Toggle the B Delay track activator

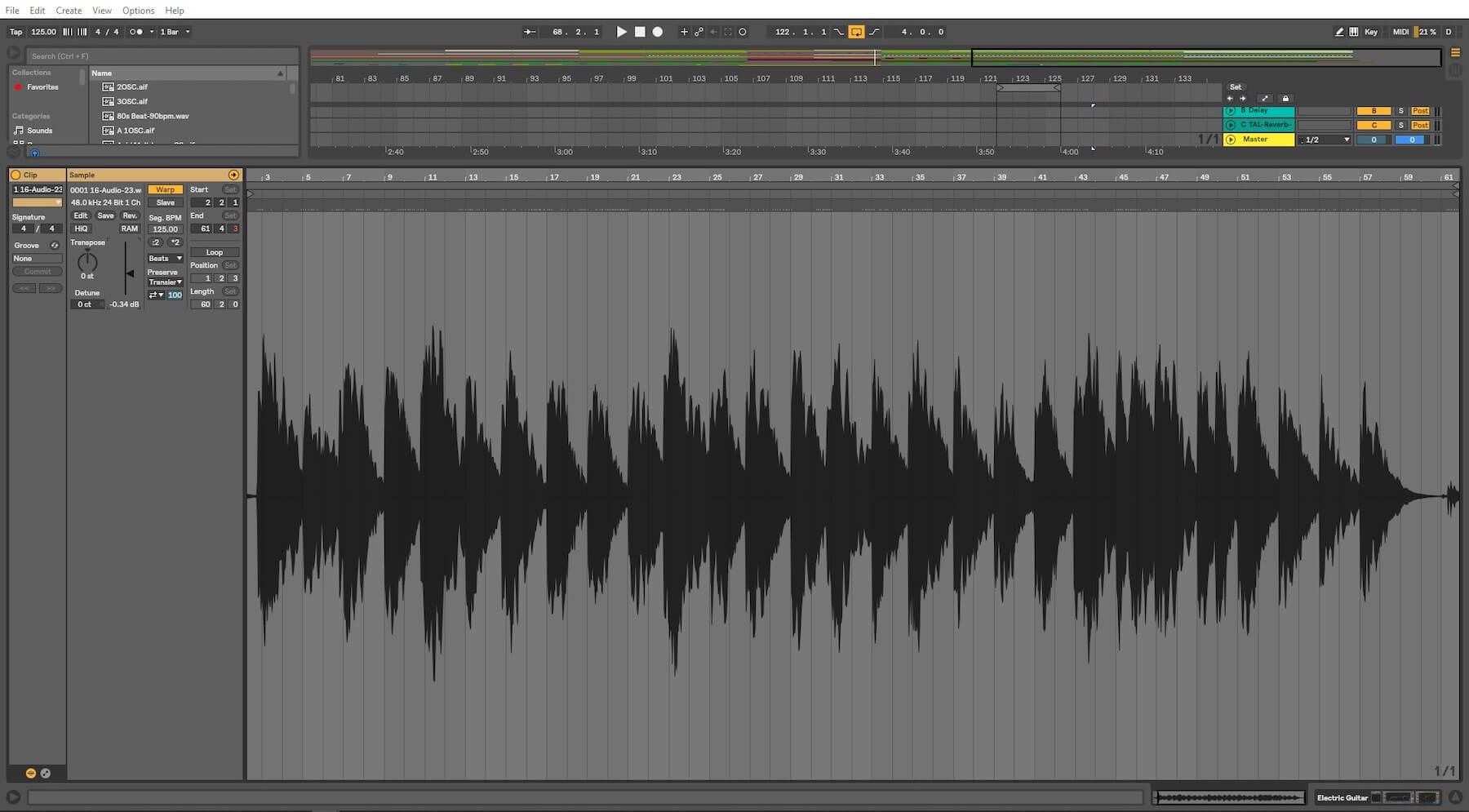click(x=1374, y=111)
